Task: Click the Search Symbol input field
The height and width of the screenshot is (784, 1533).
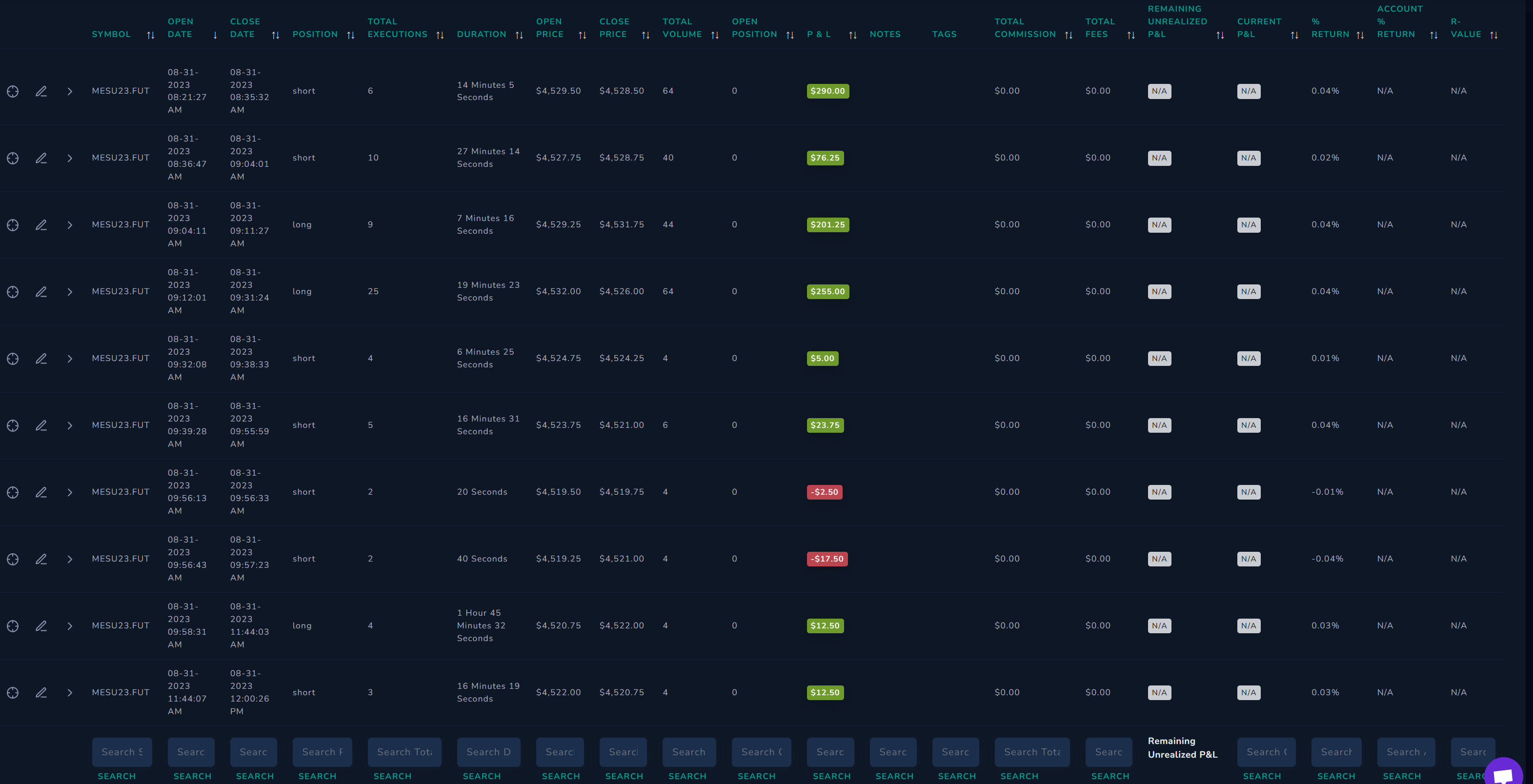Action: pyautogui.click(x=122, y=752)
